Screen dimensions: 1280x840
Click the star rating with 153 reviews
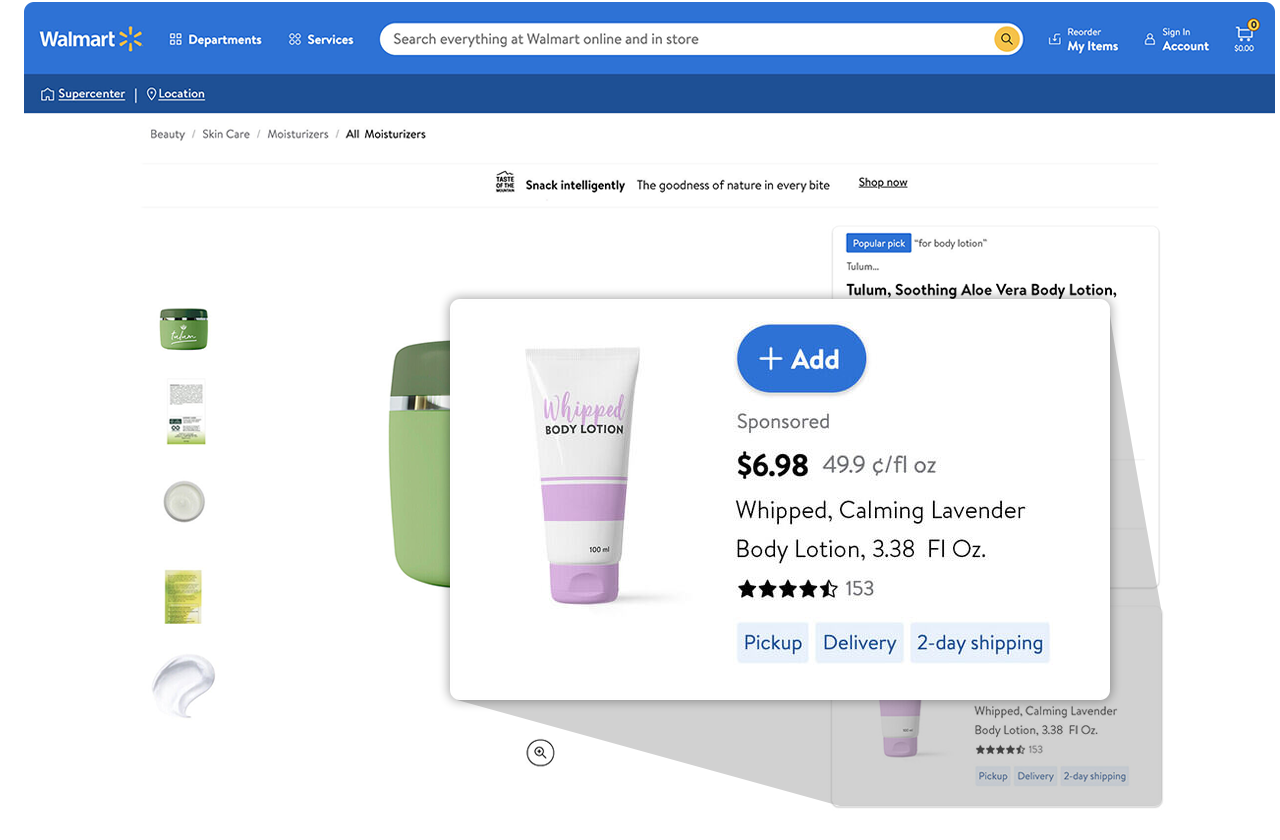coord(805,589)
